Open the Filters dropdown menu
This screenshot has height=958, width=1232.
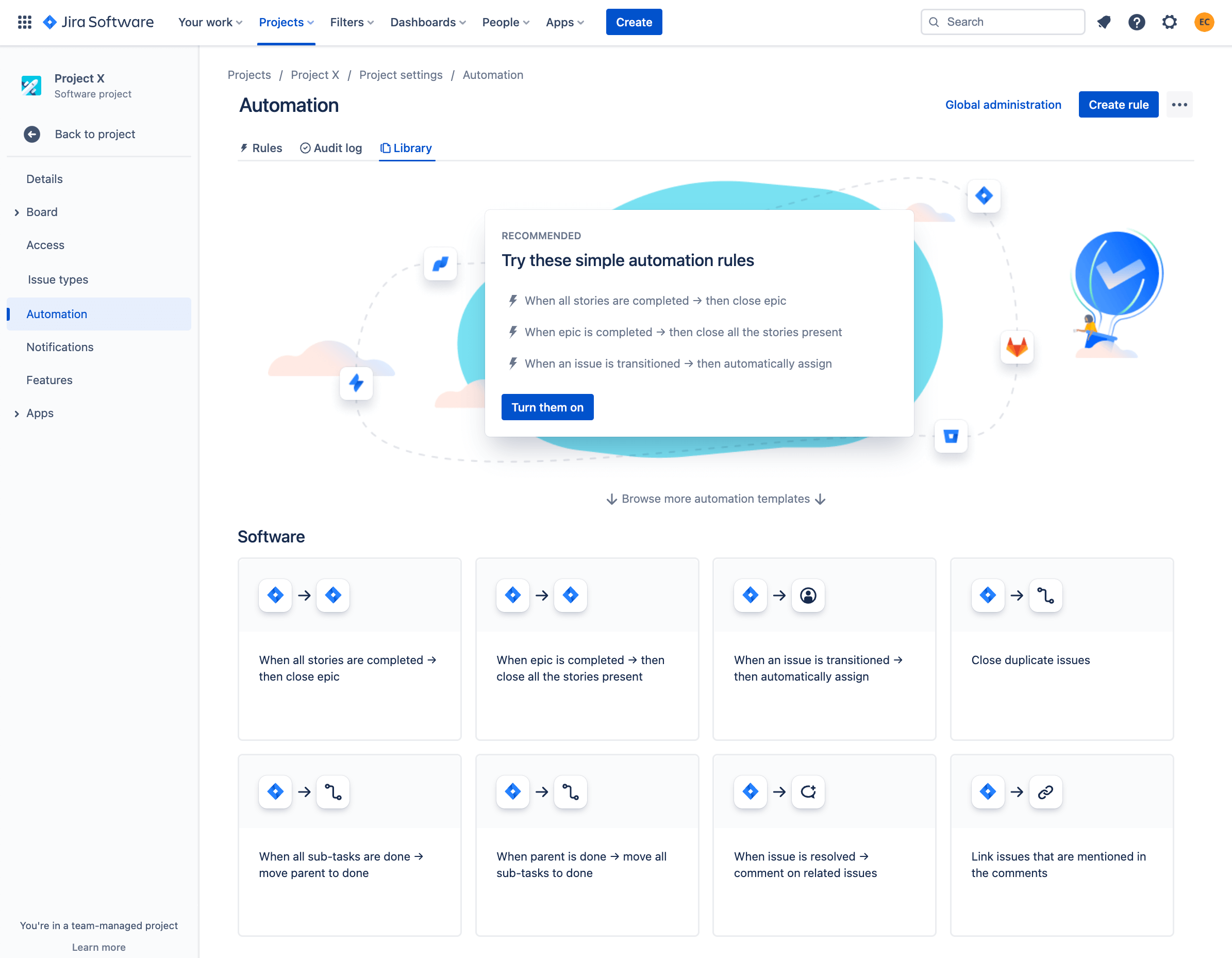click(351, 22)
